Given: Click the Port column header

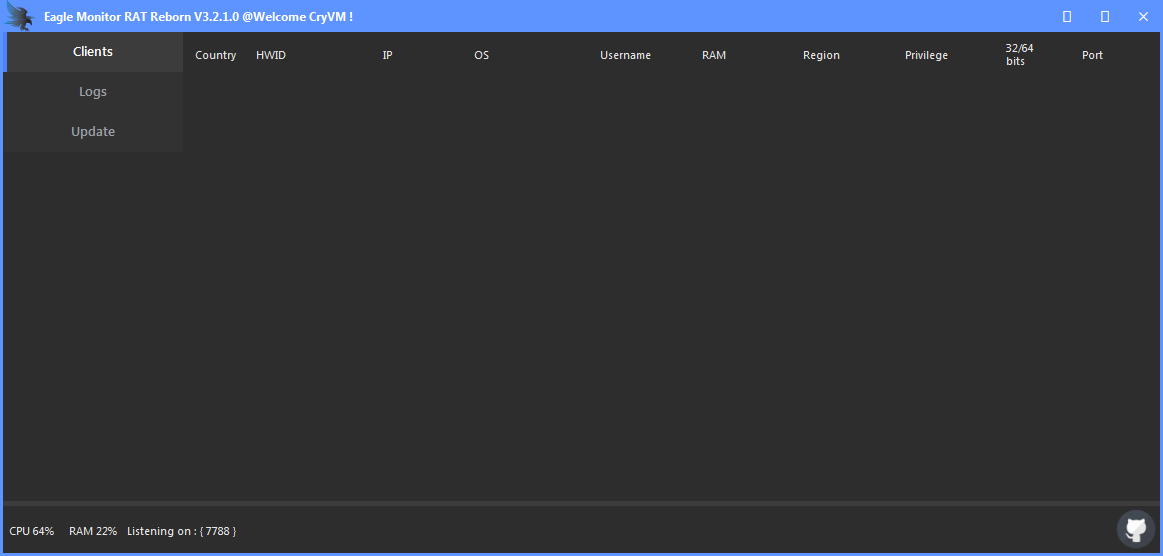Looking at the screenshot, I should [x=1092, y=55].
